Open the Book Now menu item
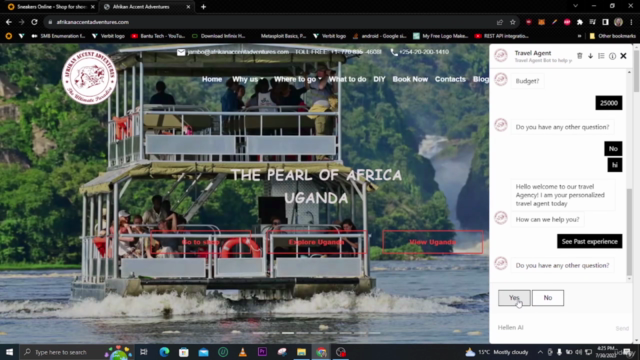640x360 pixels. (x=410, y=79)
